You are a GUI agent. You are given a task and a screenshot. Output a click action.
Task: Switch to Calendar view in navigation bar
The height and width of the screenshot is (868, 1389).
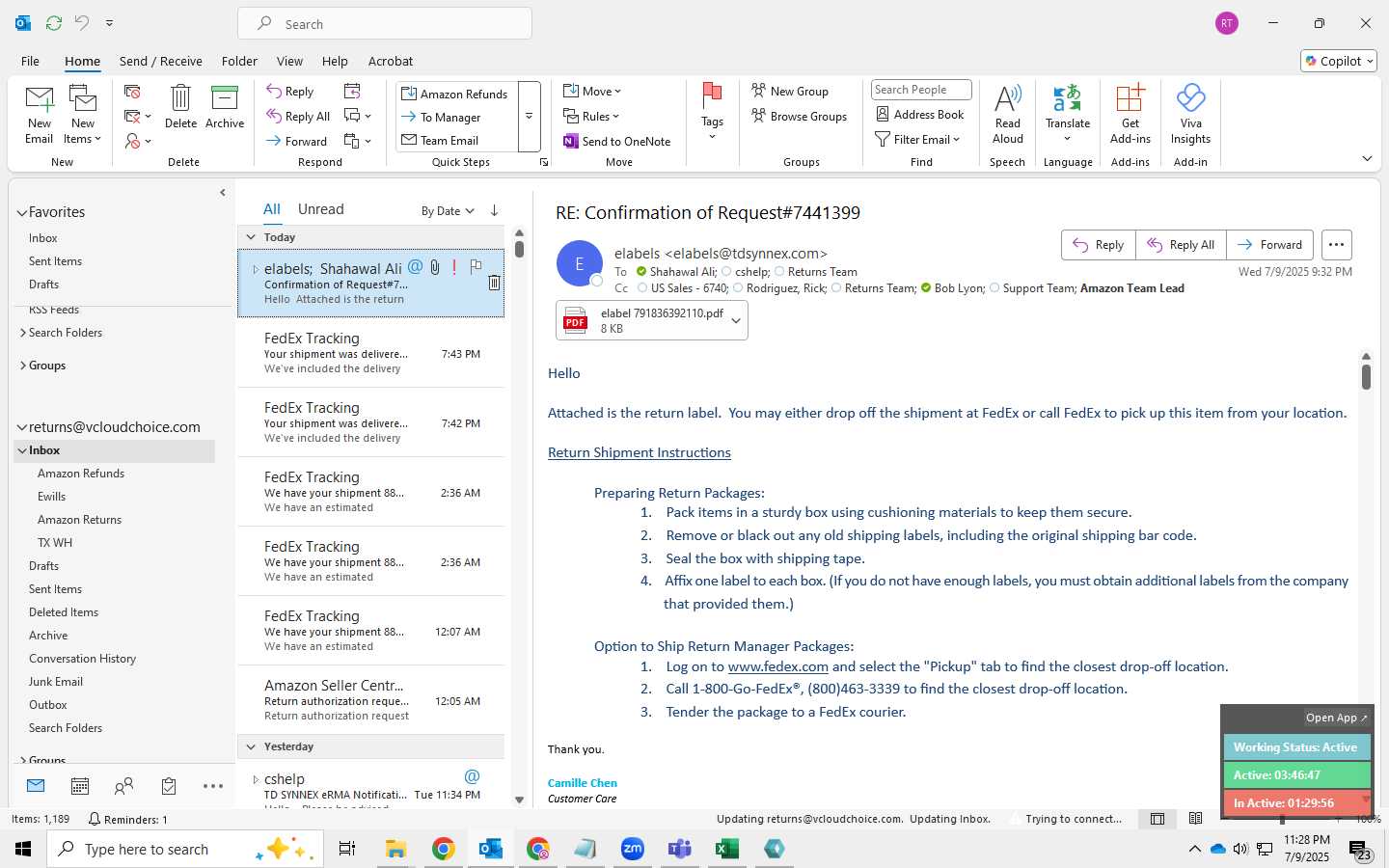pyautogui.click(x=80, y=786)
